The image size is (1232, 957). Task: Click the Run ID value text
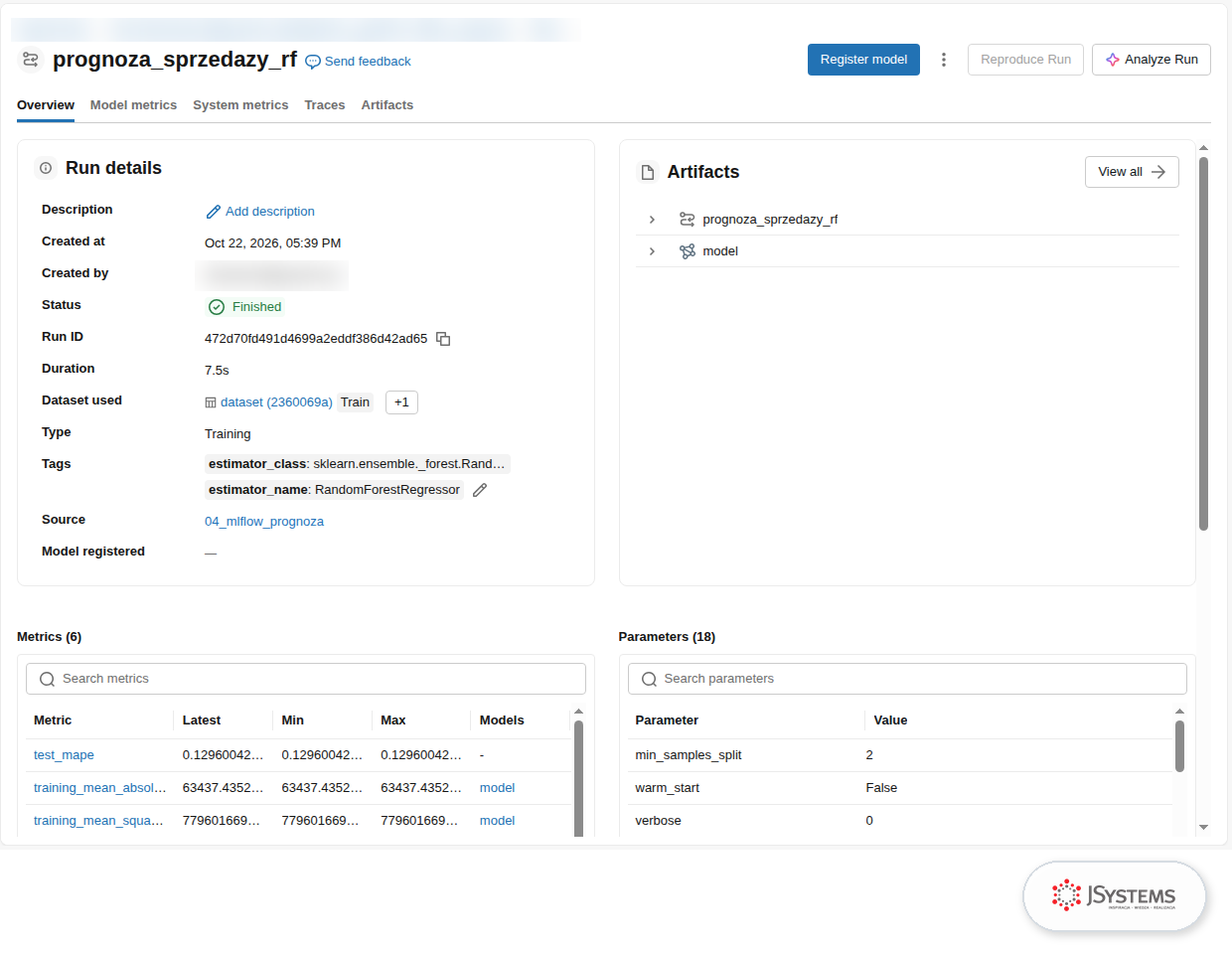316,339
